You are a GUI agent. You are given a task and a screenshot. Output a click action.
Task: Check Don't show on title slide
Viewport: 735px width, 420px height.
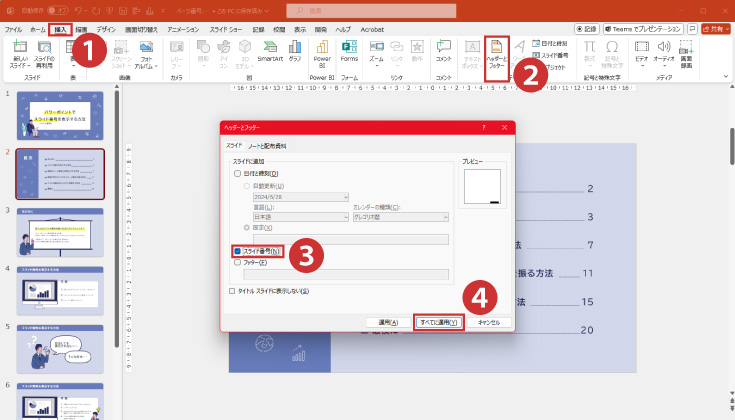tap(232, 291)
